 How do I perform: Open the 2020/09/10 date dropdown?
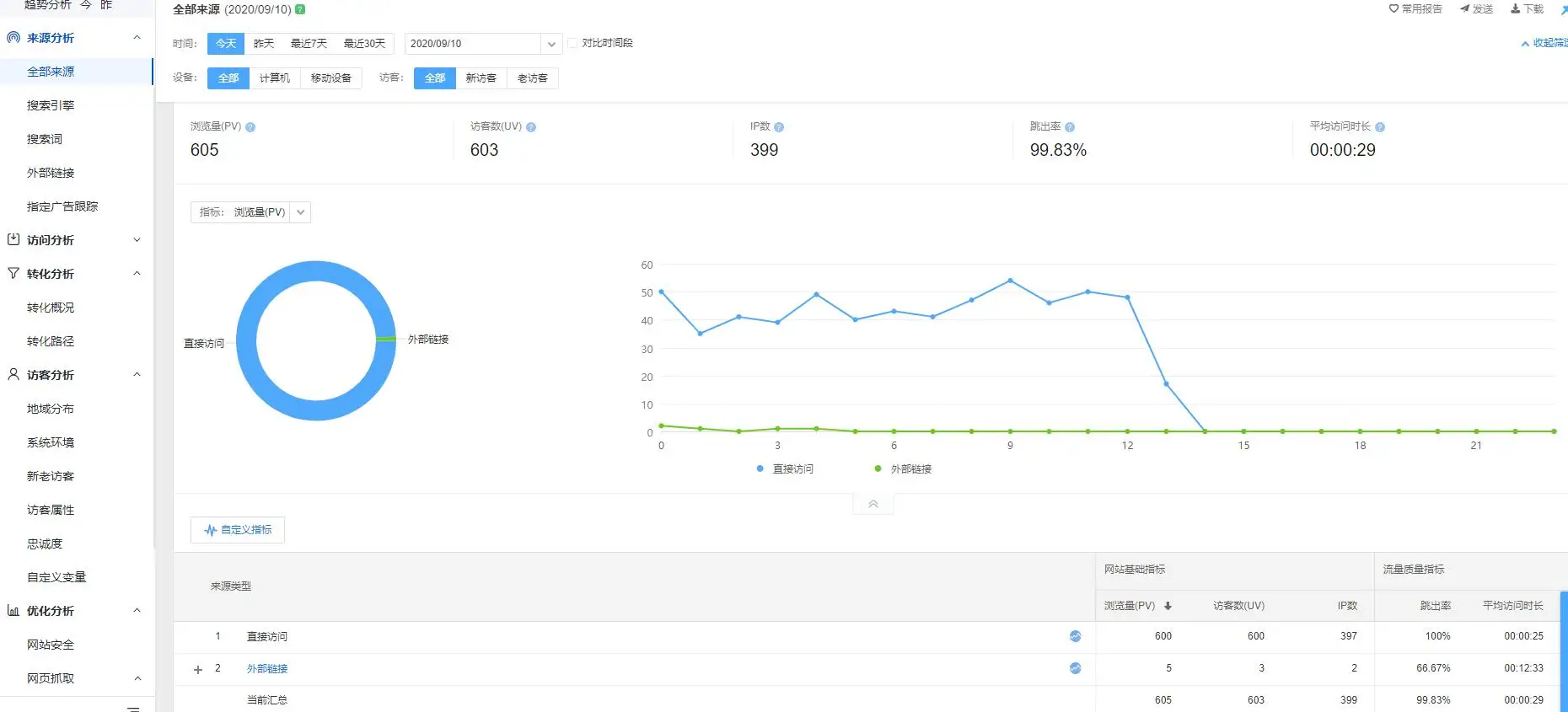483,44
